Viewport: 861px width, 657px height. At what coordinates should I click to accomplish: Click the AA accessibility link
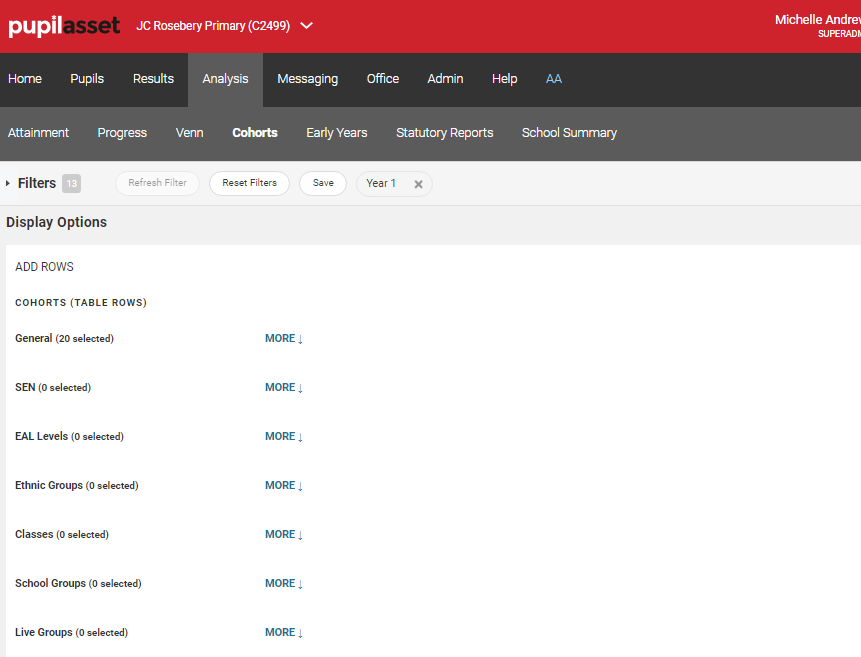554,79
